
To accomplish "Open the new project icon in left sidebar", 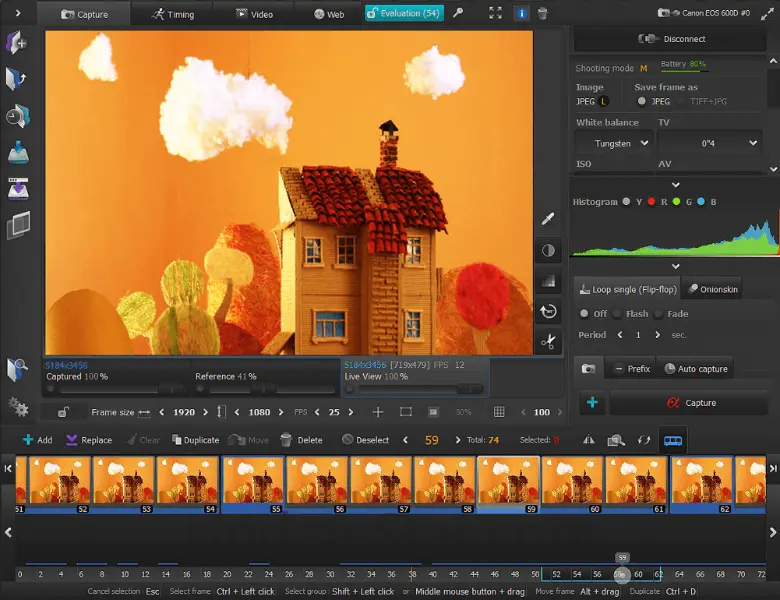I will (x=17, y=43).
